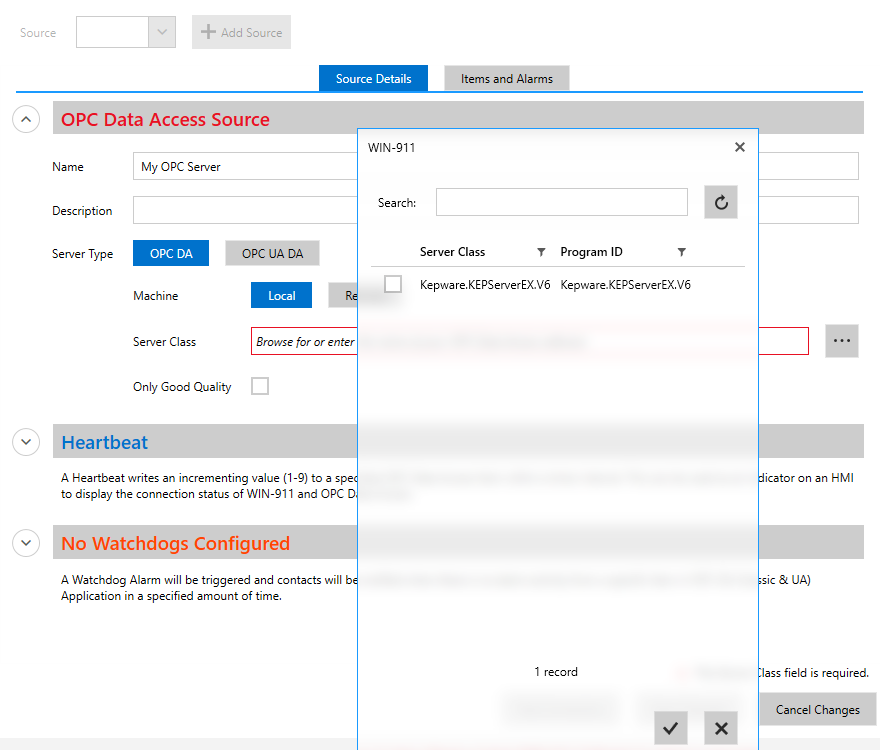The height and width of the screenshot is (750, 880).
Task: Click the Name field containing My OPC Server
Action: pyautogui.click(x=245, y=166)
